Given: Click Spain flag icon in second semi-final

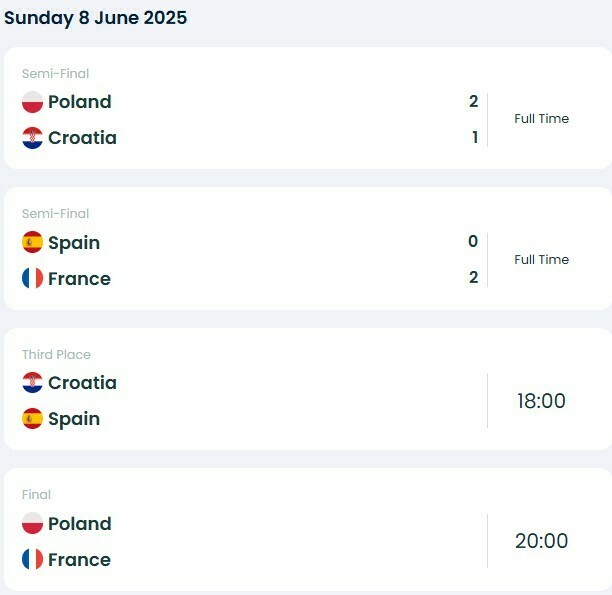Looking at the screenshot, I should pyautogui.click(x=32, y=242).
